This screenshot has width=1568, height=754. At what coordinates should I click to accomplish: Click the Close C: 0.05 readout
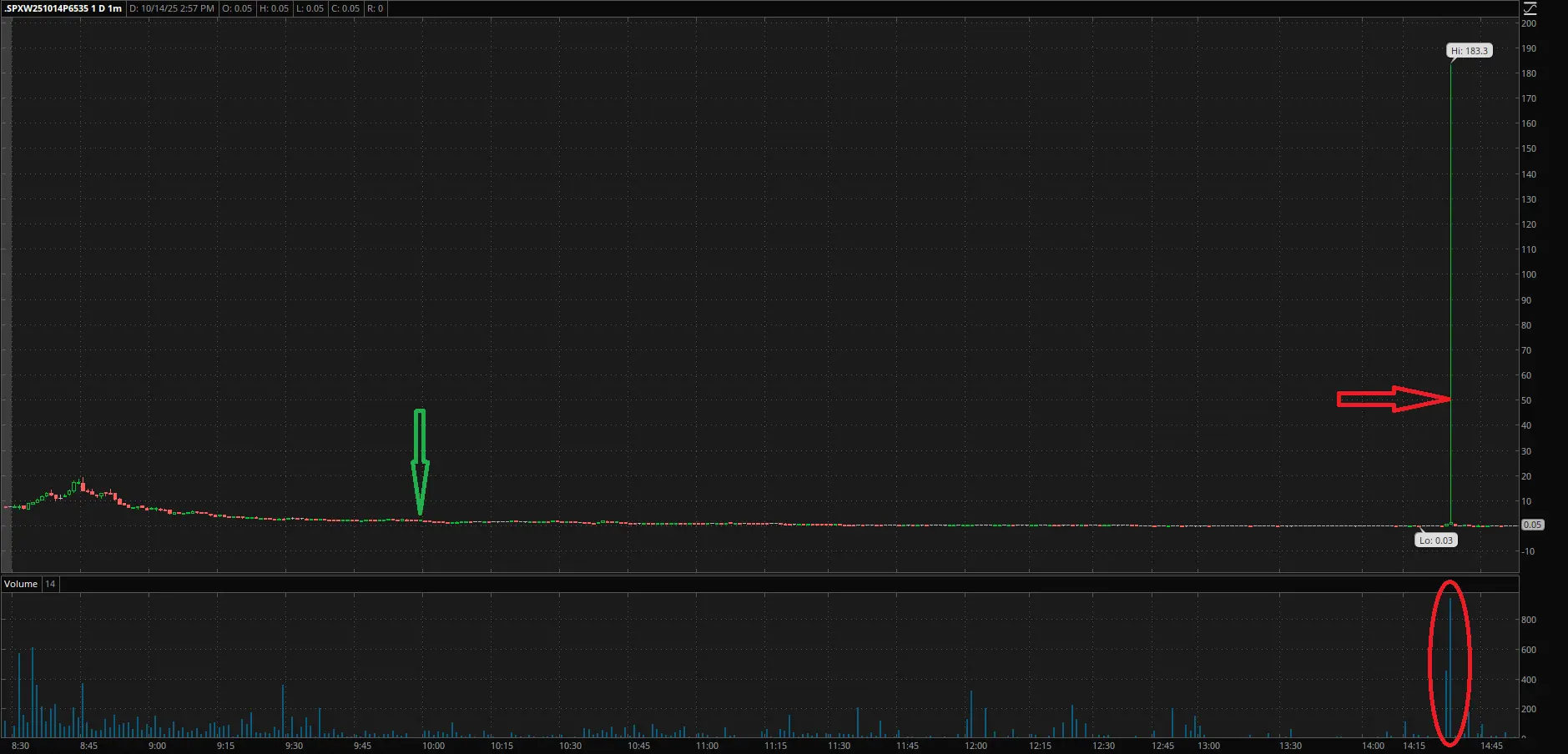coord(345,8)
